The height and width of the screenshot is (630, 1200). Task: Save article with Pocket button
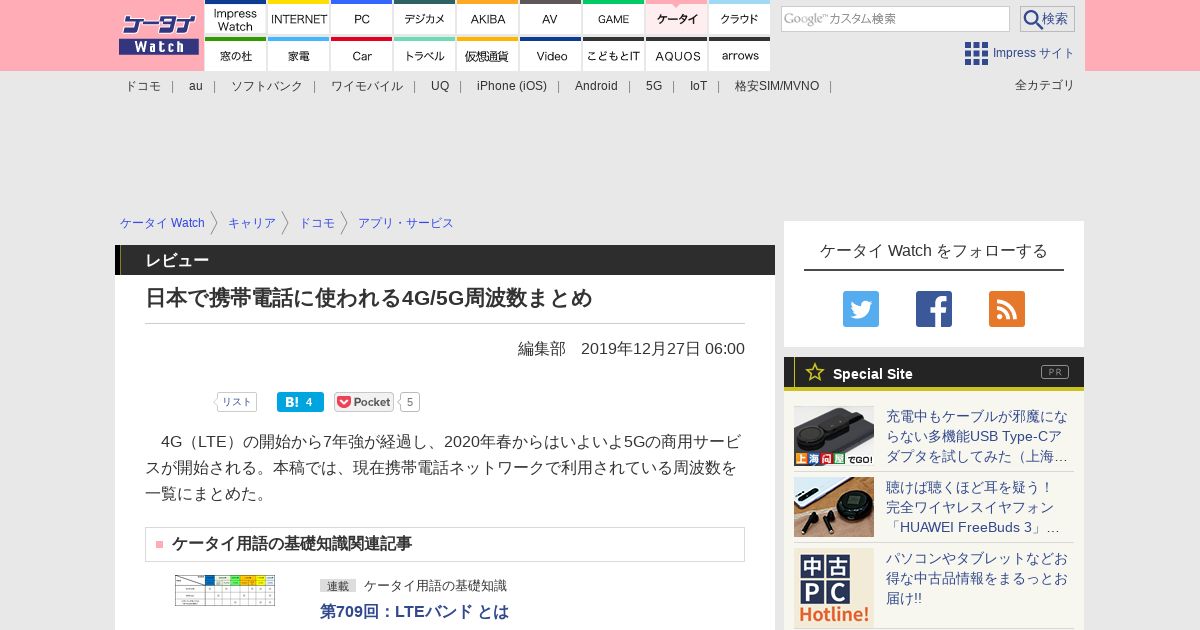click(x=364, y=402)
